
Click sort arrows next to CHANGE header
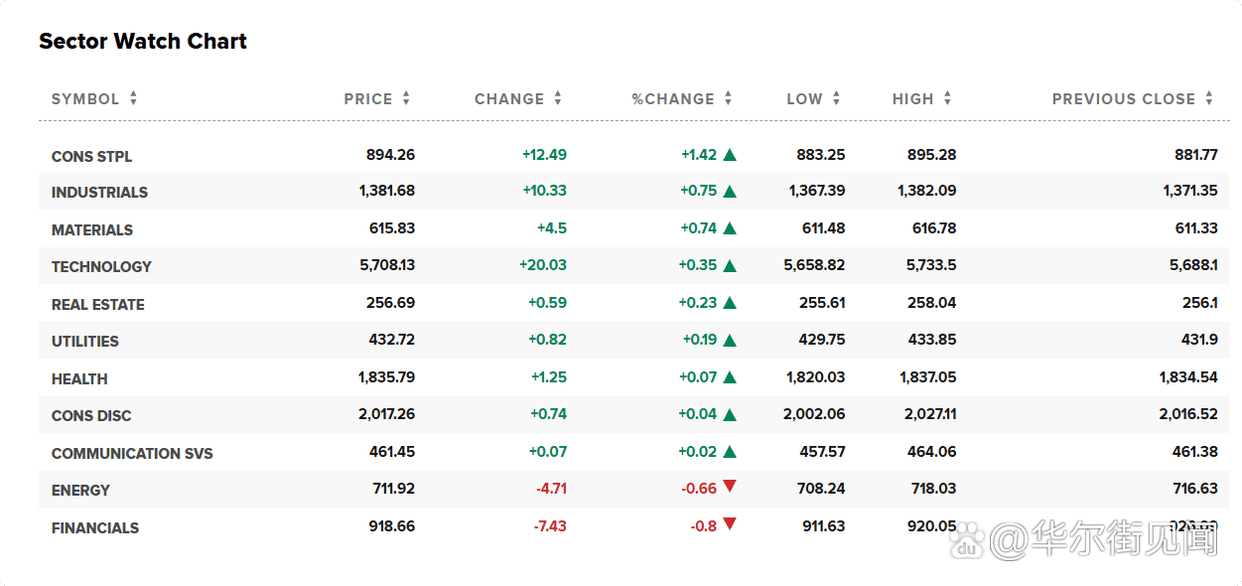[x=558, y=99]
